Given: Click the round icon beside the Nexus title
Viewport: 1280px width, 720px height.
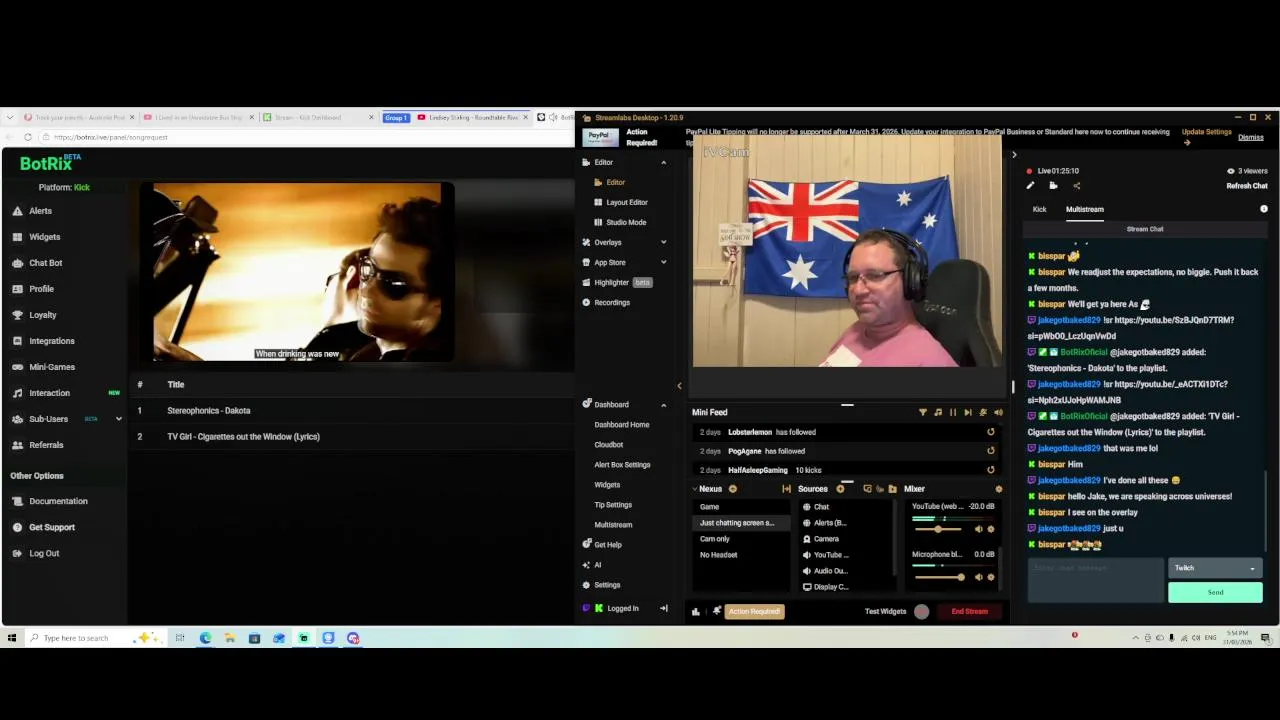Looking at the screenshot, I should 733,489.
